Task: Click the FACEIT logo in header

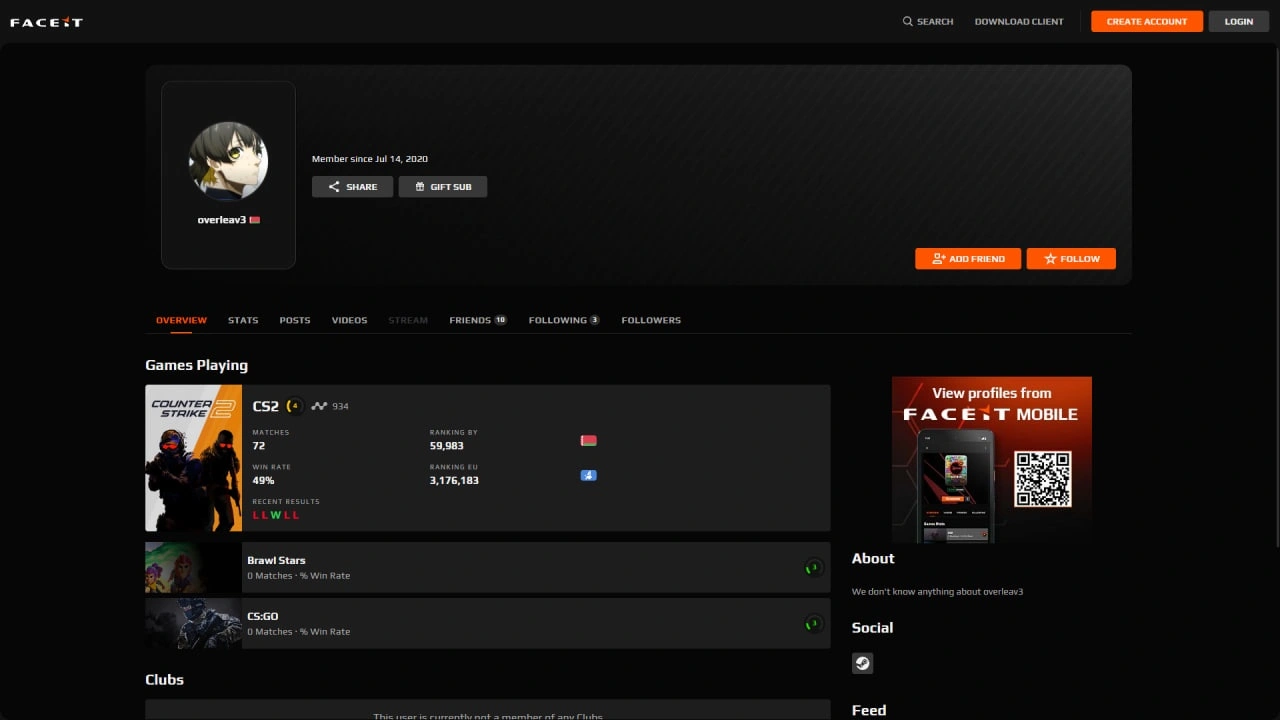Action: tap(46, 22)
